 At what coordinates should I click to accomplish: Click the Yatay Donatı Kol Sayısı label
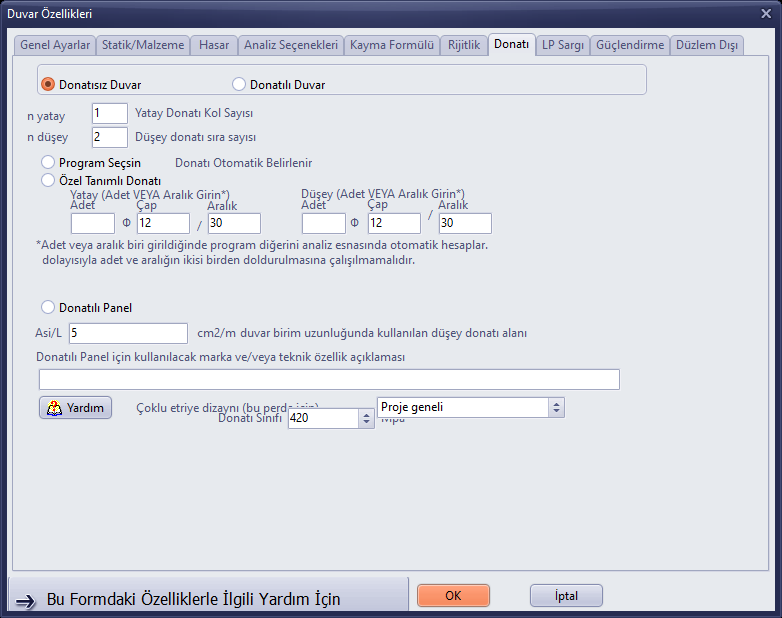(x=194, y=113)
